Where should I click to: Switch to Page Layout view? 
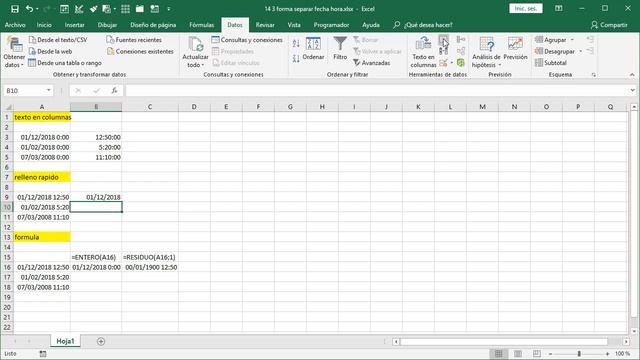point(518,353)
